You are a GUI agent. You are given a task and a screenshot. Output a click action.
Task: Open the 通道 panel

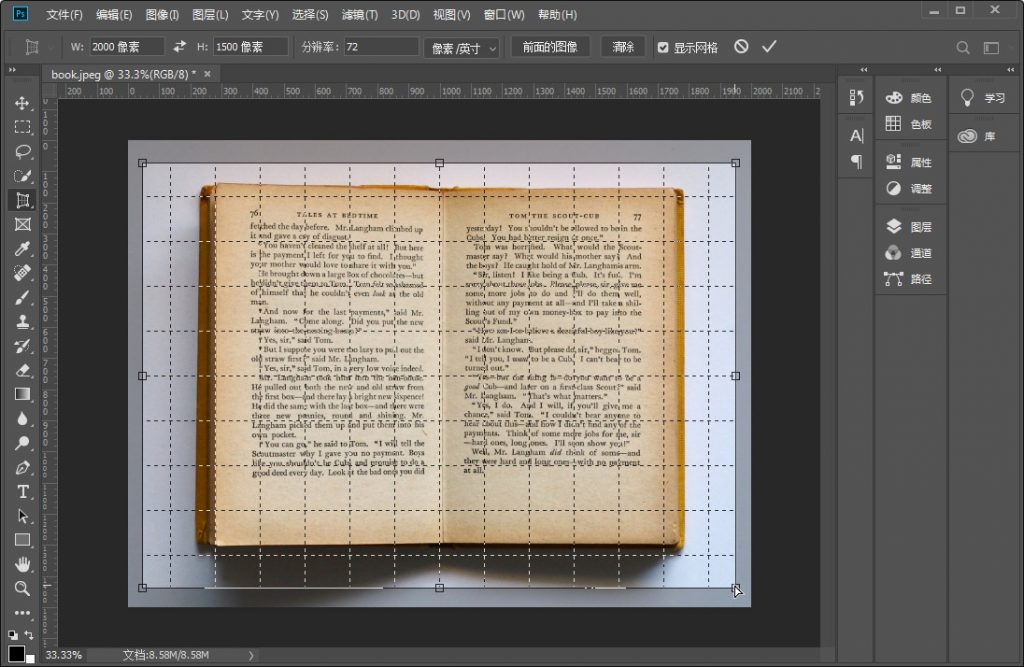point(909,253)
